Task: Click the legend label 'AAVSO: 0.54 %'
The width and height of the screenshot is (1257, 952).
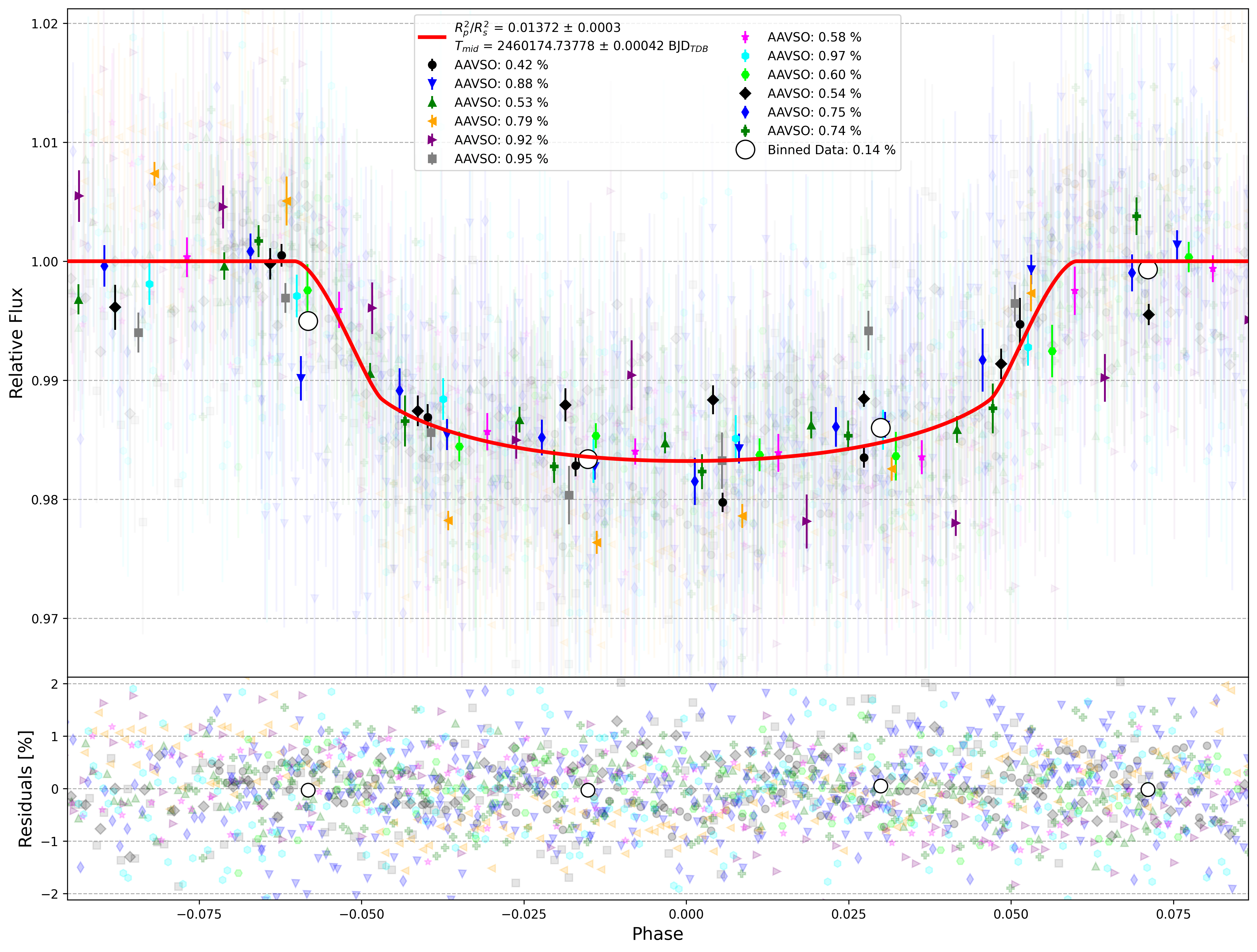Action: 814,93
